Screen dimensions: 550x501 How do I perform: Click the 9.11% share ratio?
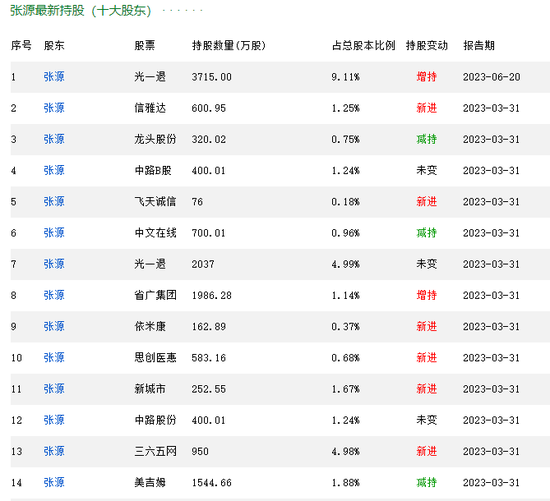pyautogui.click(x=346, y=77)
